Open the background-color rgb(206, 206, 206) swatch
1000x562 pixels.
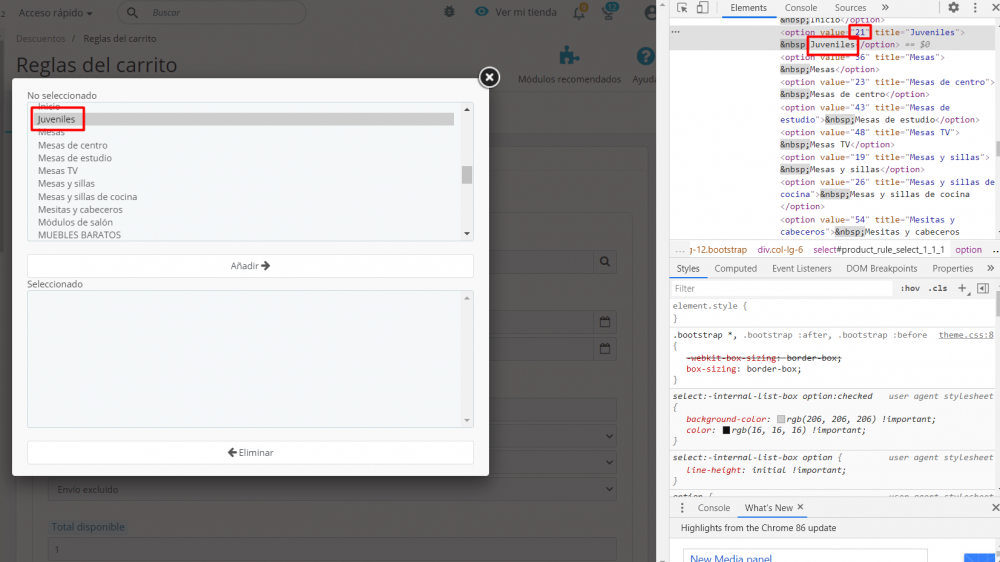point(781,419)
